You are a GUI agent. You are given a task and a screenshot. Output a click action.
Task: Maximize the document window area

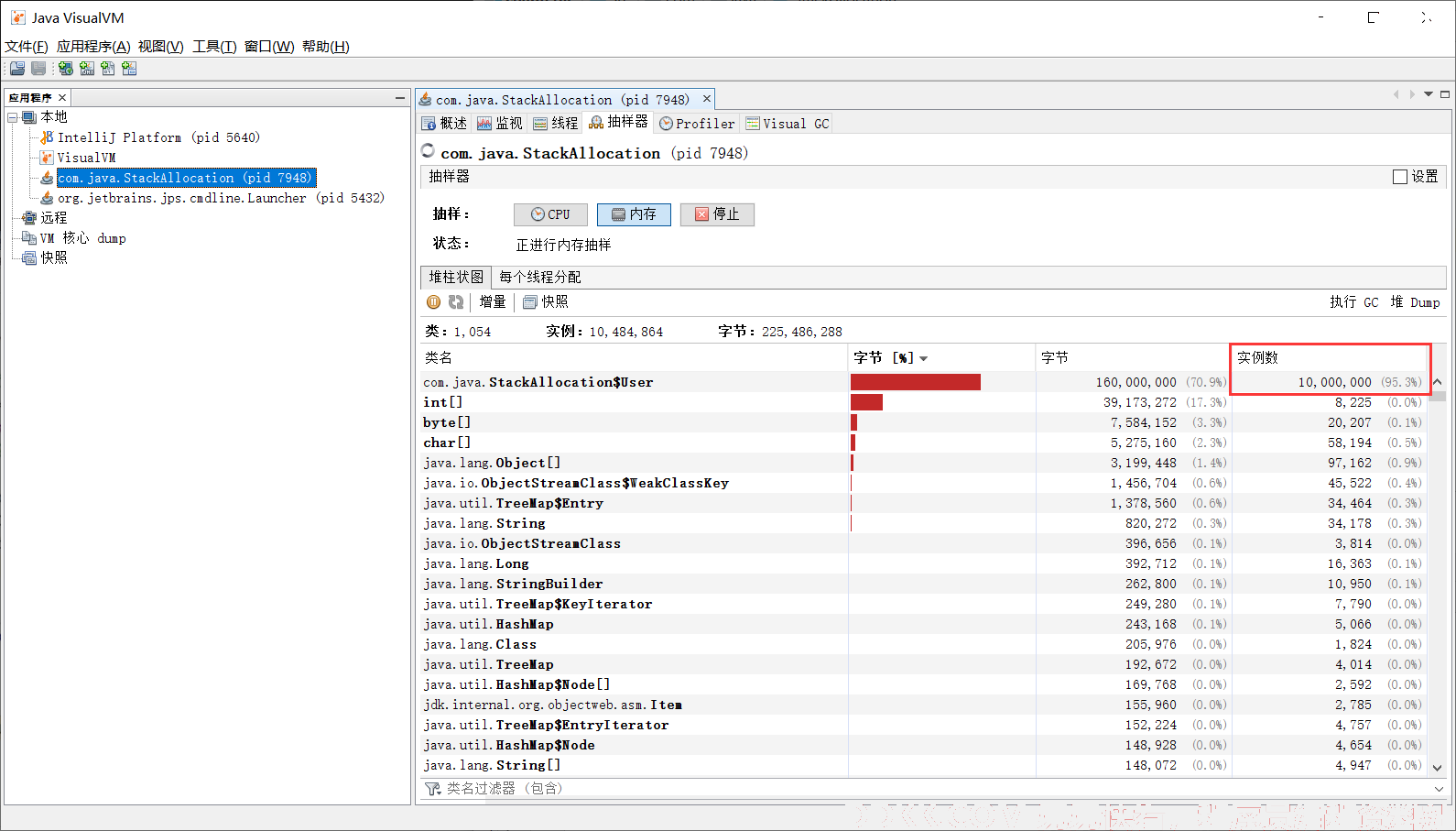click(x=1445, y=94)
